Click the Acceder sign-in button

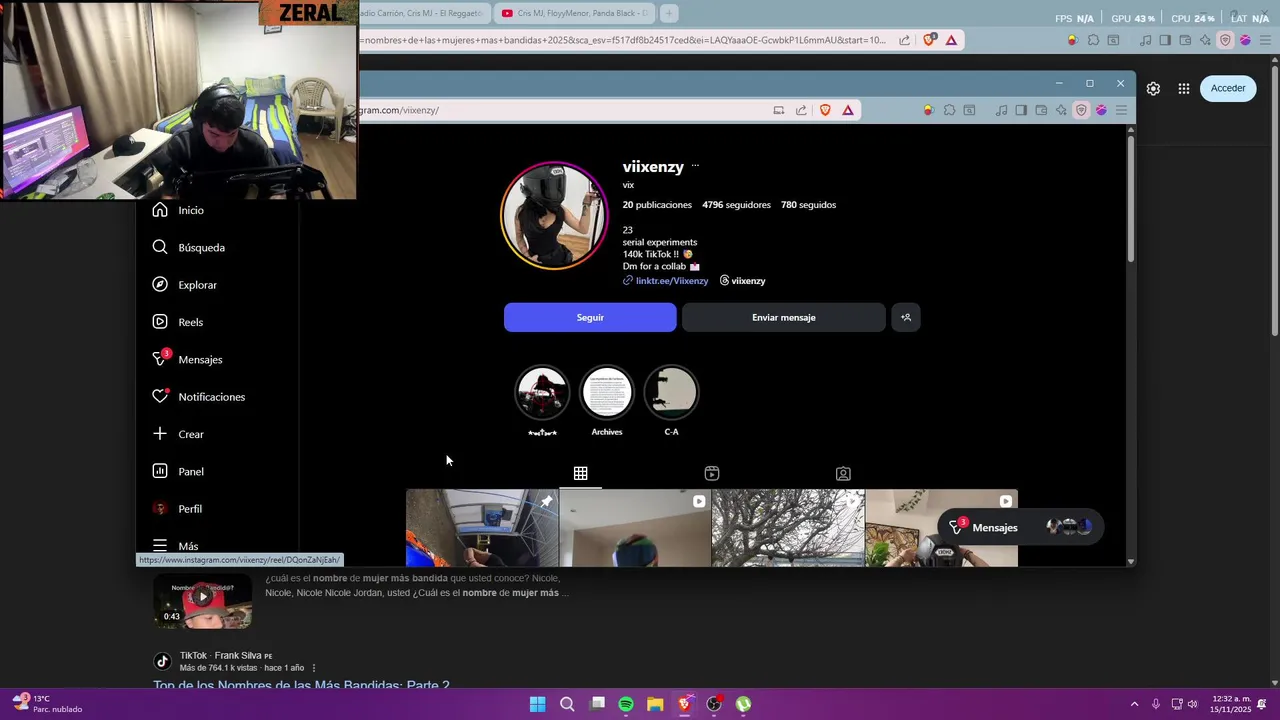(1228, 88)
